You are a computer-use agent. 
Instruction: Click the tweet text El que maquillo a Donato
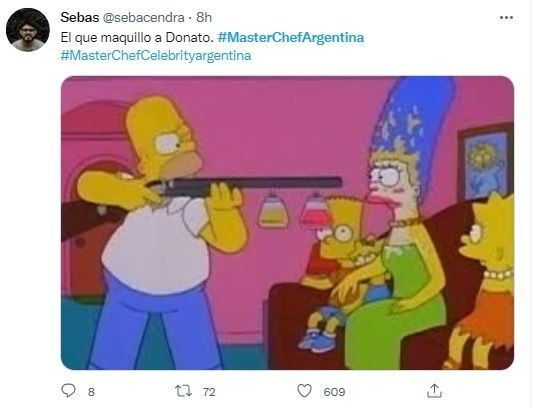(137, 37)
